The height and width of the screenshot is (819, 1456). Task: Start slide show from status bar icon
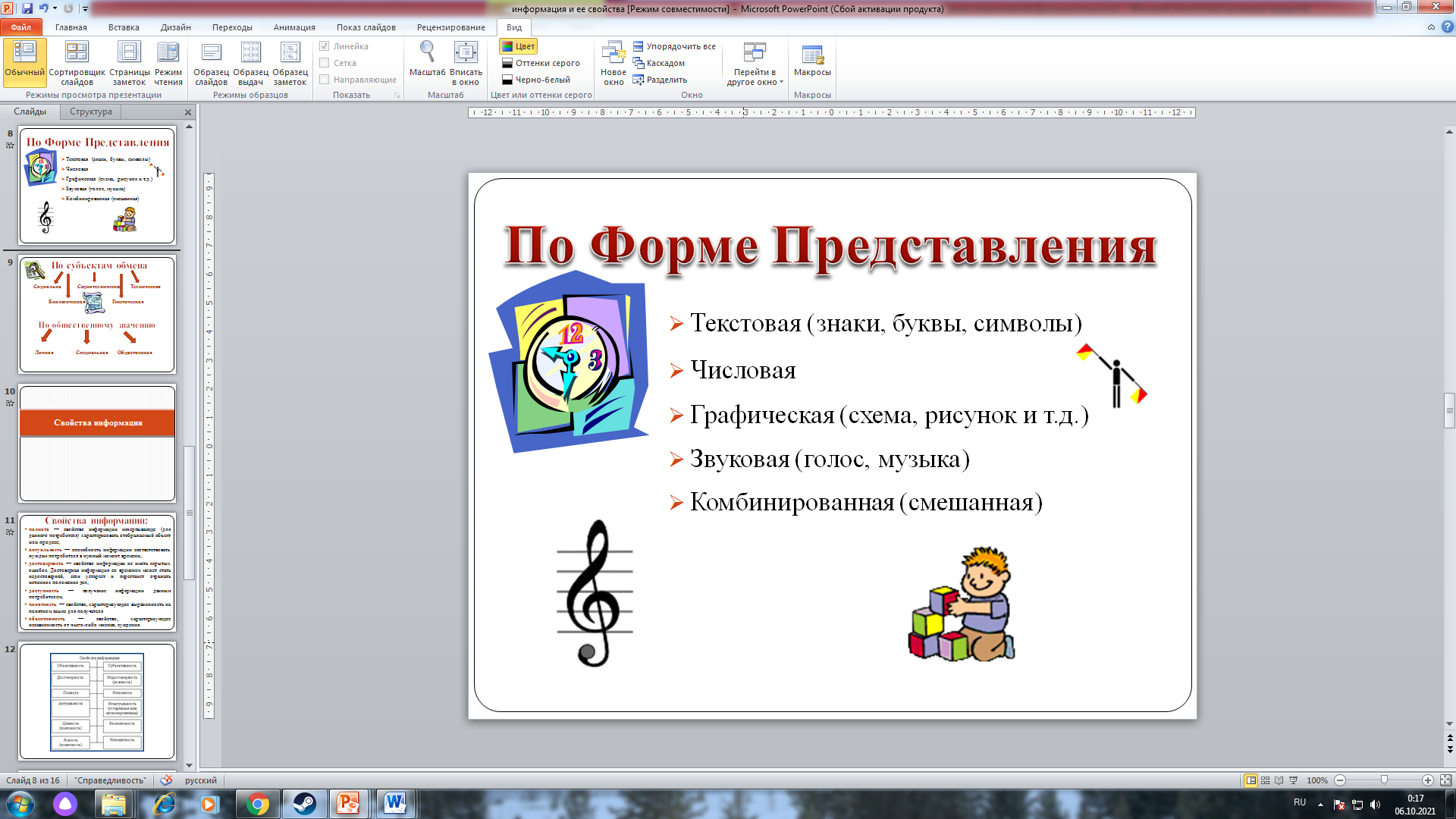(1294, 780)
